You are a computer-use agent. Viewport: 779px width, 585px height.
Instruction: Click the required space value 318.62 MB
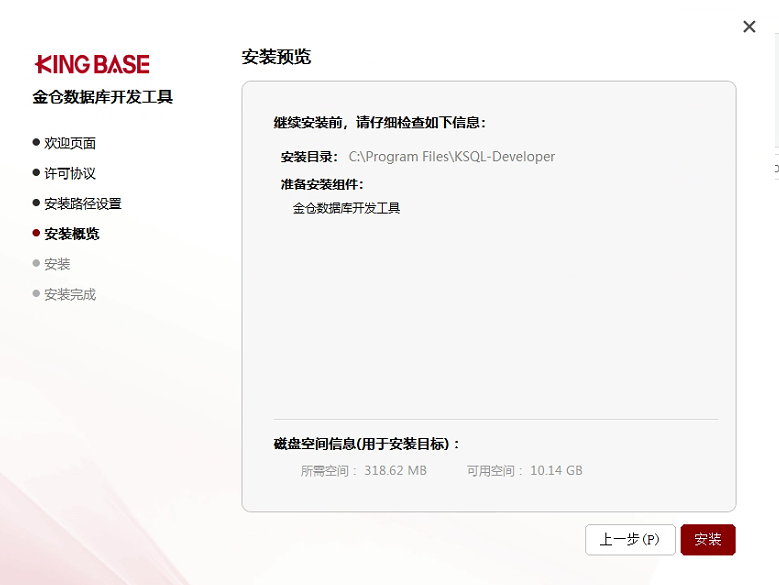[x=395, y=470]
